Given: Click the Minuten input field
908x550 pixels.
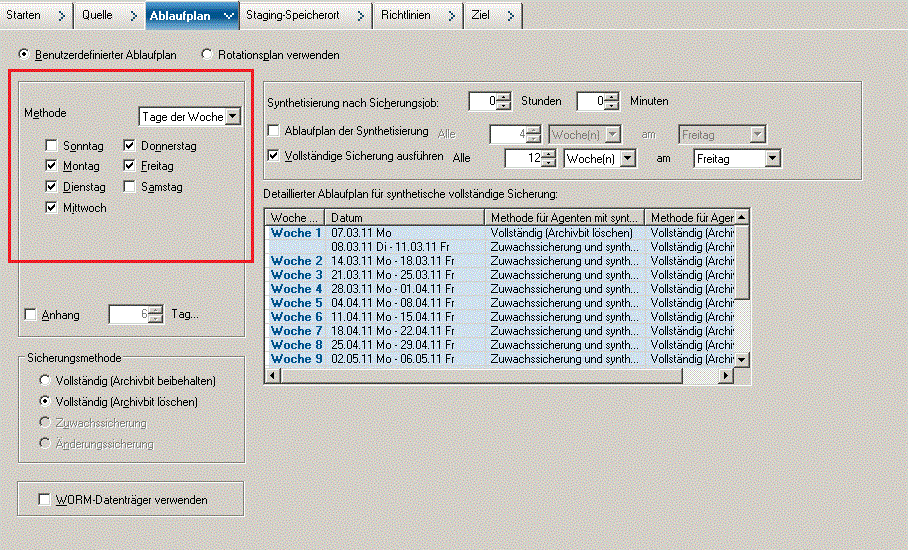Looking at the screenshot, I should pos(591,101).
